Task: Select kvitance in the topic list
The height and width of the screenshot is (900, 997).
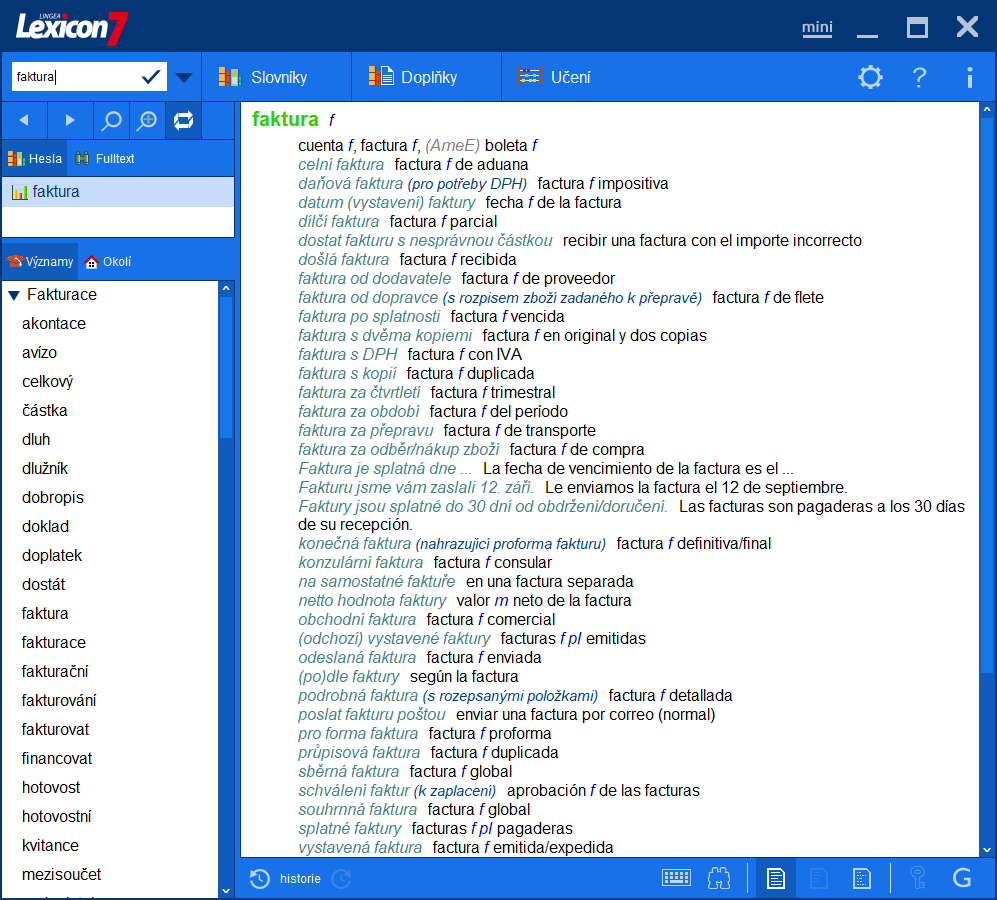Action: click(x=51, y=845)
